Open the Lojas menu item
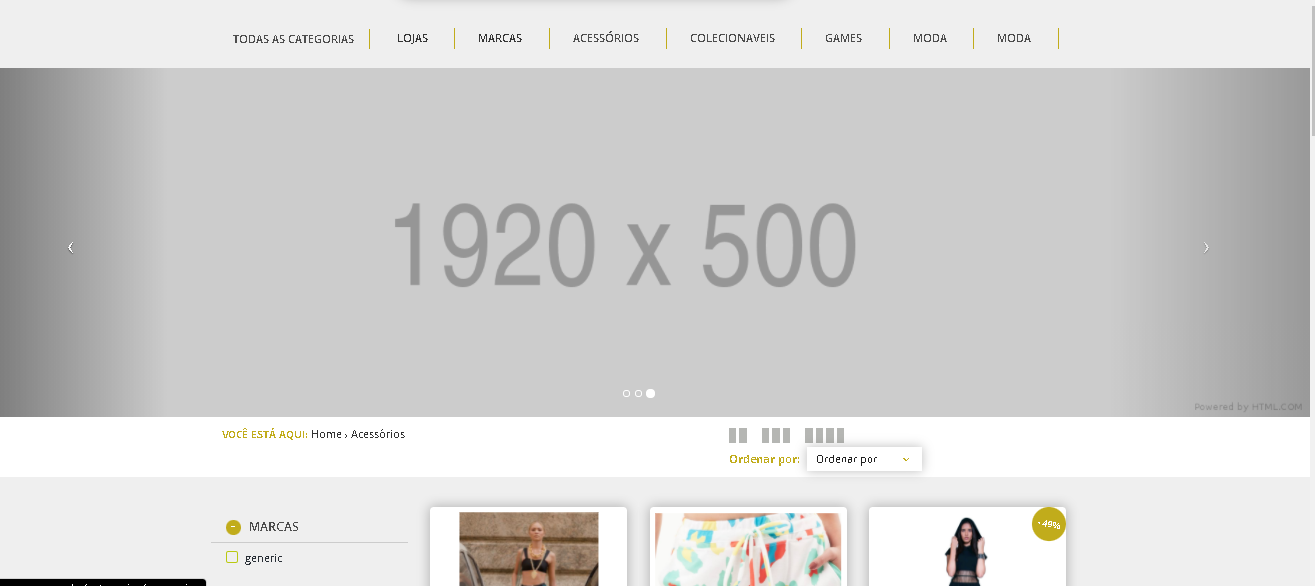Screen dimensions: 1315x586 tap(412, 38)
